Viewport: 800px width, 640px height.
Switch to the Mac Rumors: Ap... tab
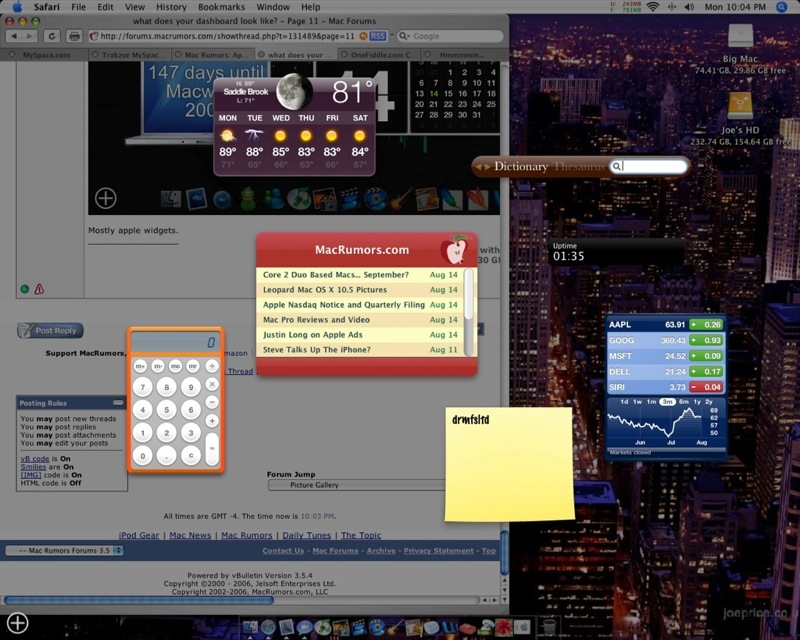pos(214,55)
